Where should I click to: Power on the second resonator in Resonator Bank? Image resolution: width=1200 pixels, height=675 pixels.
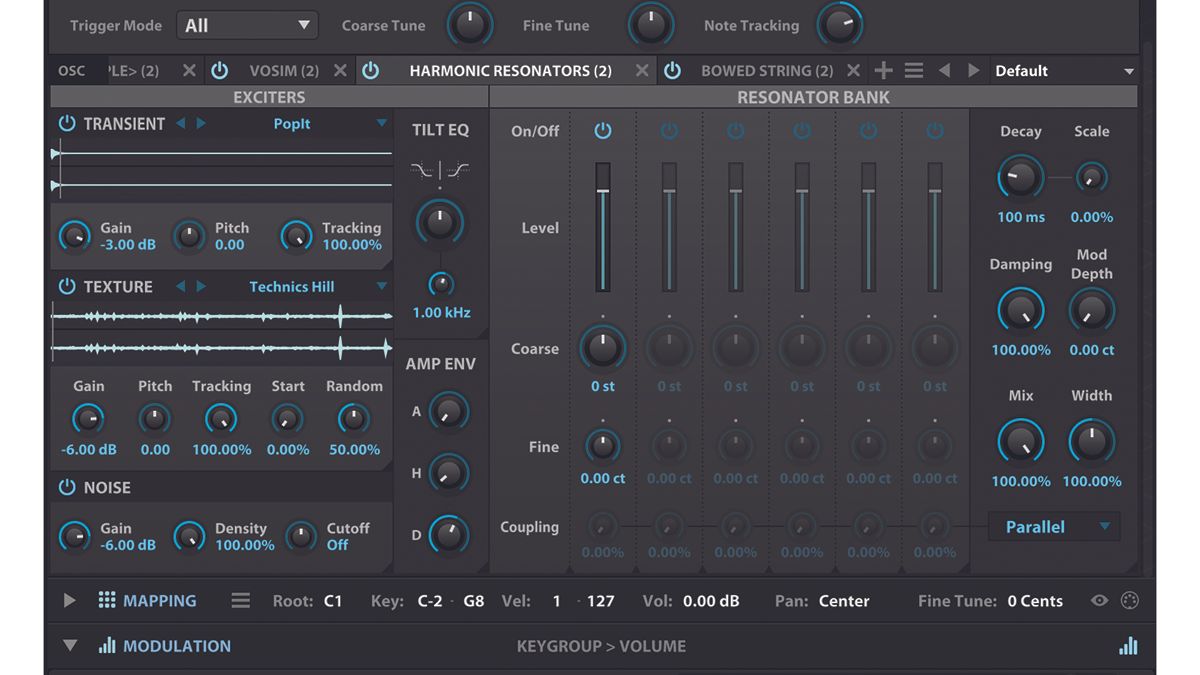coord(669,130)
